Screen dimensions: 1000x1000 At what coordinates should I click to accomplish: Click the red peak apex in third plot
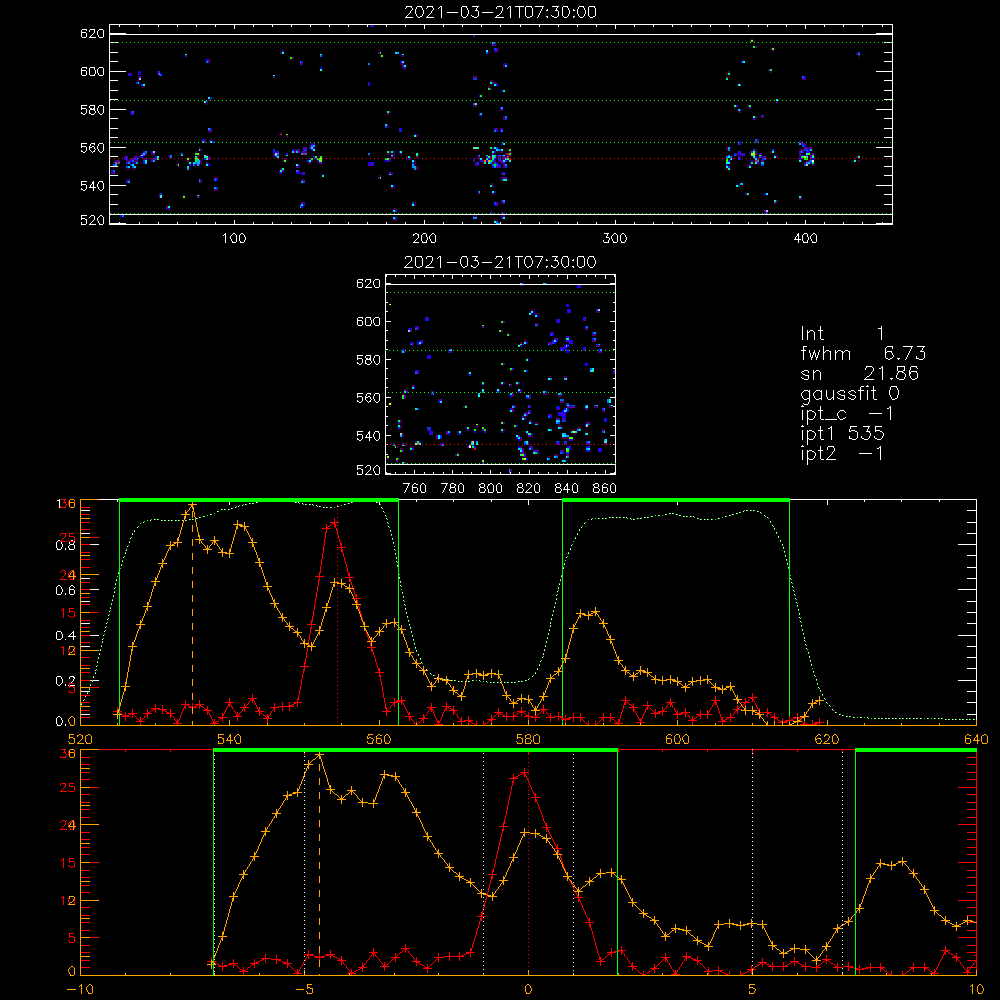point(334,522)
